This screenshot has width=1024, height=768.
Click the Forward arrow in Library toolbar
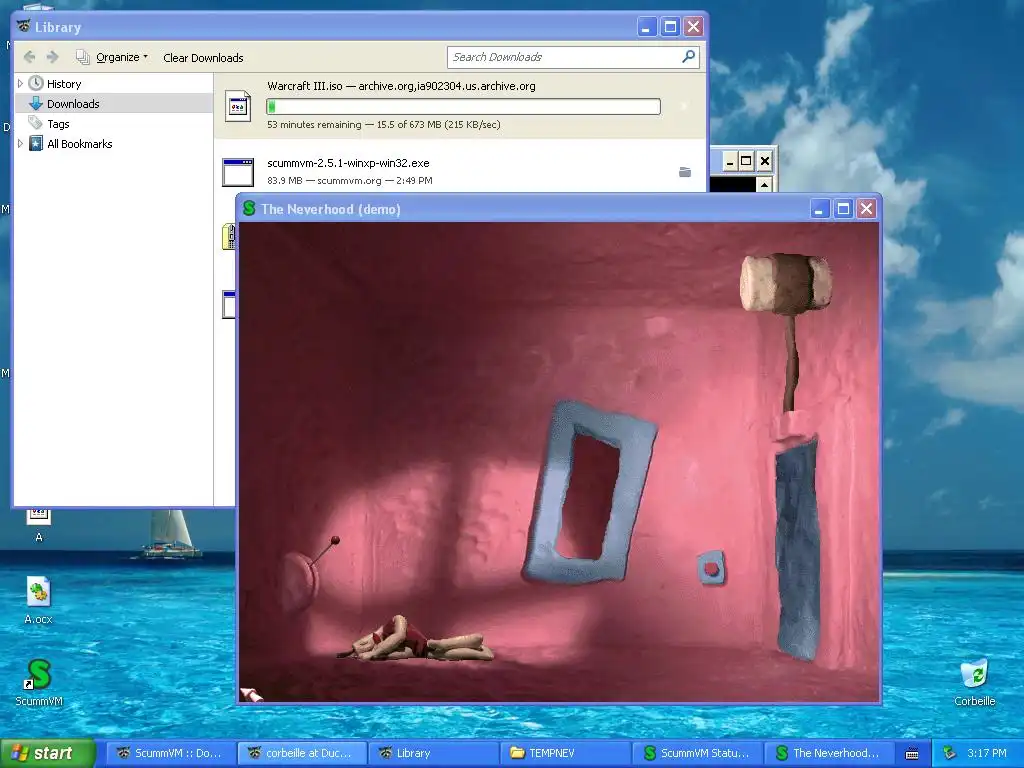point(53,57)
